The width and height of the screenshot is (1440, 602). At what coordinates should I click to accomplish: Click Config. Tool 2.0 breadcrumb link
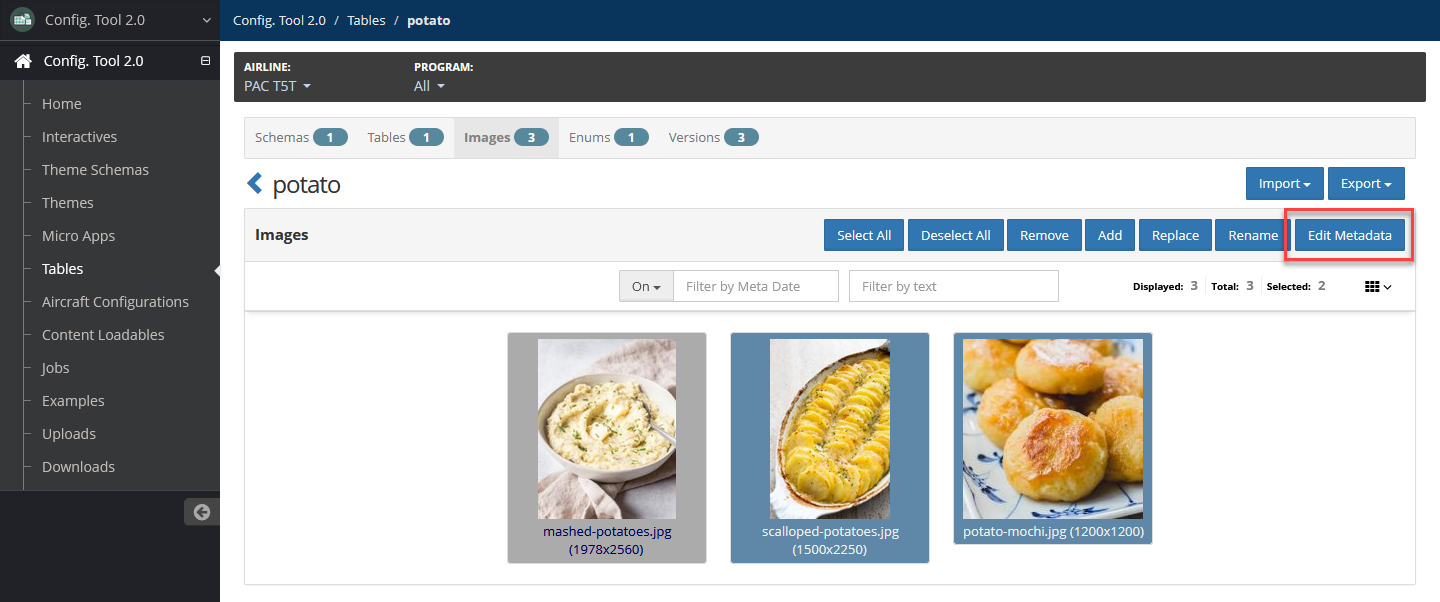(279, 20)
